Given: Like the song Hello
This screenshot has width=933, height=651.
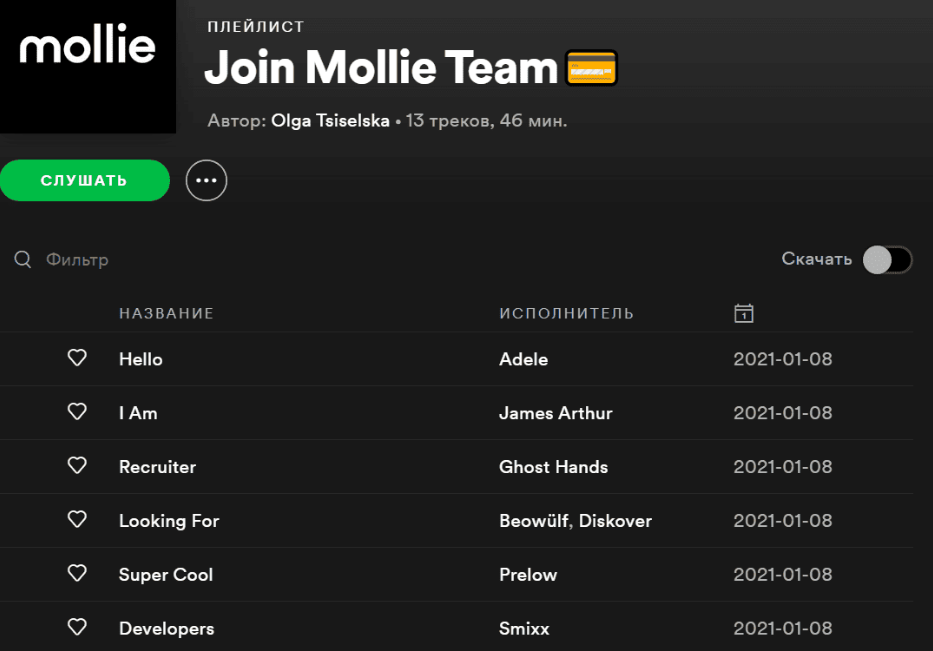Looking at the screenshot, I should coord(77,358).
